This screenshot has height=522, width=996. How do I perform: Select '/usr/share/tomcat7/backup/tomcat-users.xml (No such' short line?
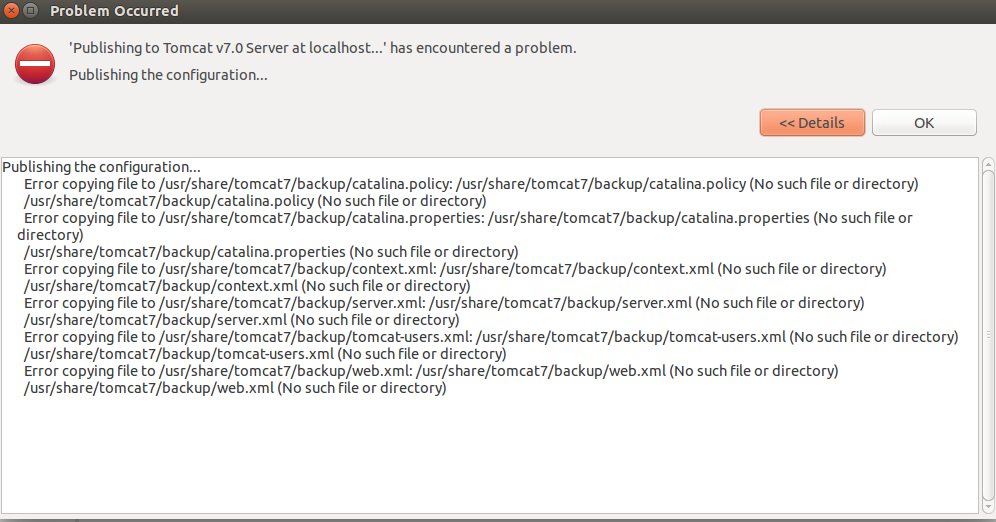(266, 354)
